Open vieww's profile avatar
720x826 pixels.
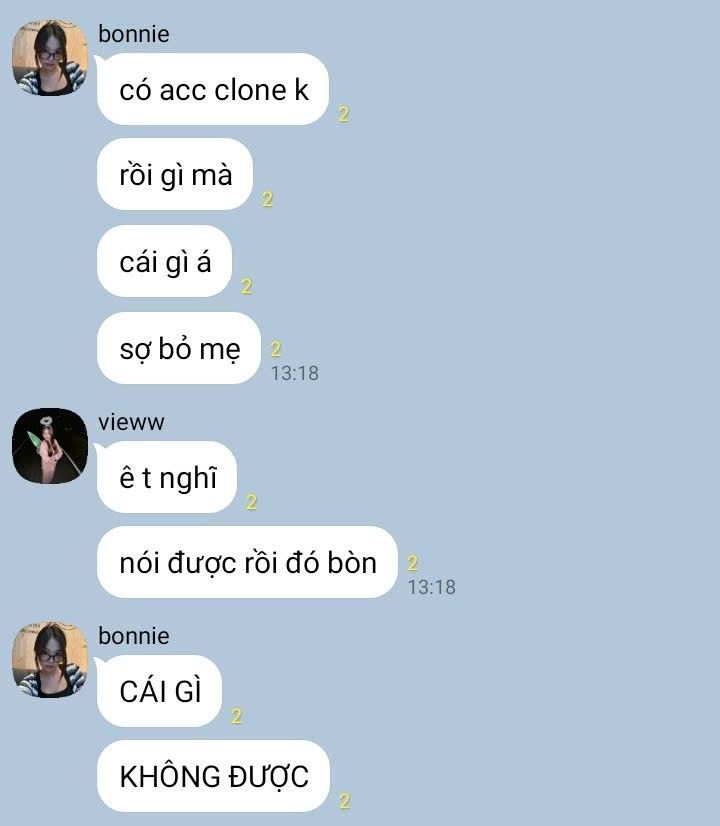[50, 446]
